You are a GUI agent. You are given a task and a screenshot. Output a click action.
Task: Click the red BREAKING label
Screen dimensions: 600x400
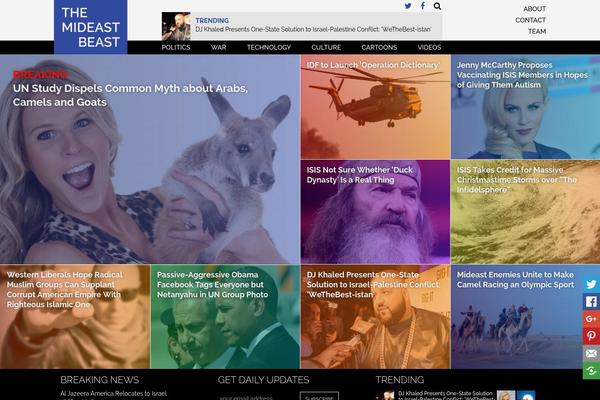[40, 75]
